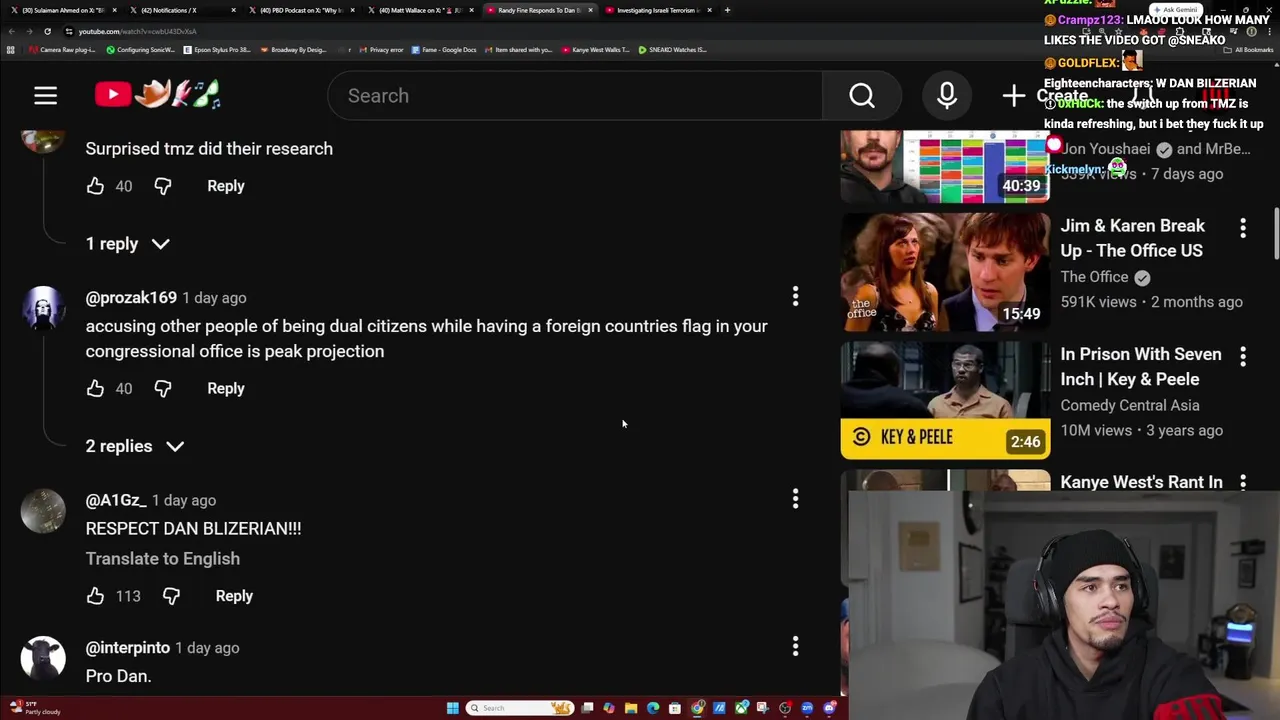Open the Windows Start menu
1280x720 pixels.
click(452, 708)
